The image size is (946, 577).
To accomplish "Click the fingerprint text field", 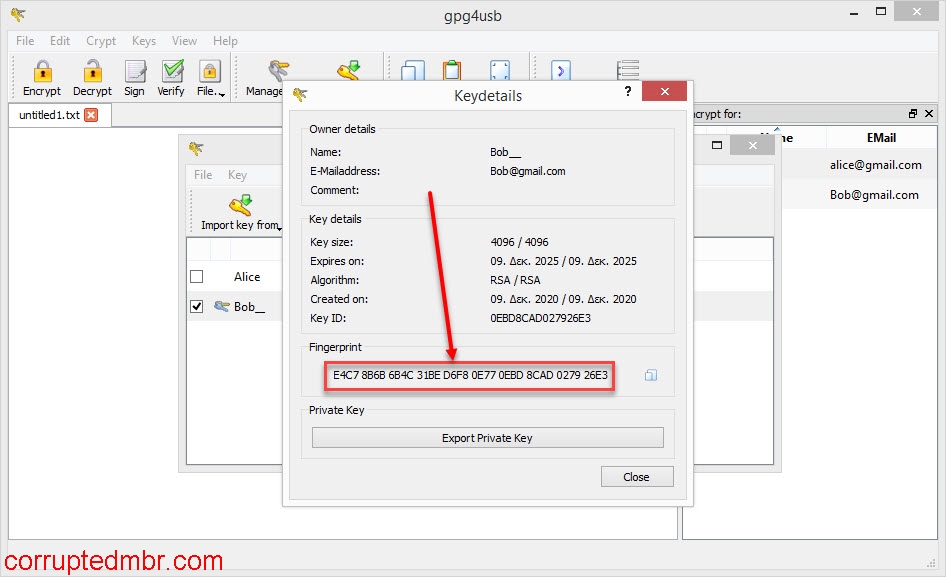I will [x=469, y=375].
